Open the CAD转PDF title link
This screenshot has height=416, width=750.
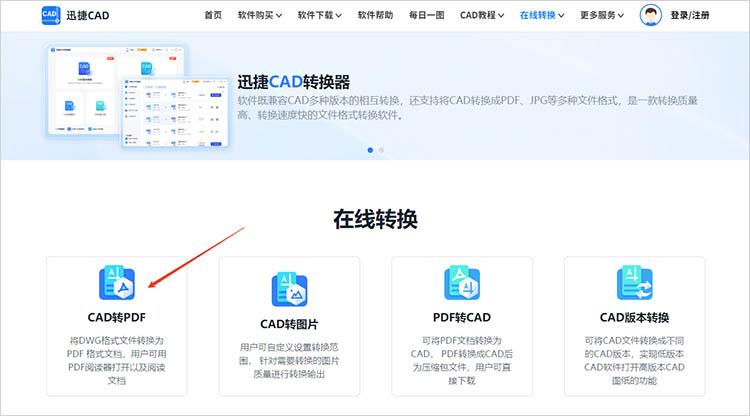point(117,317)
